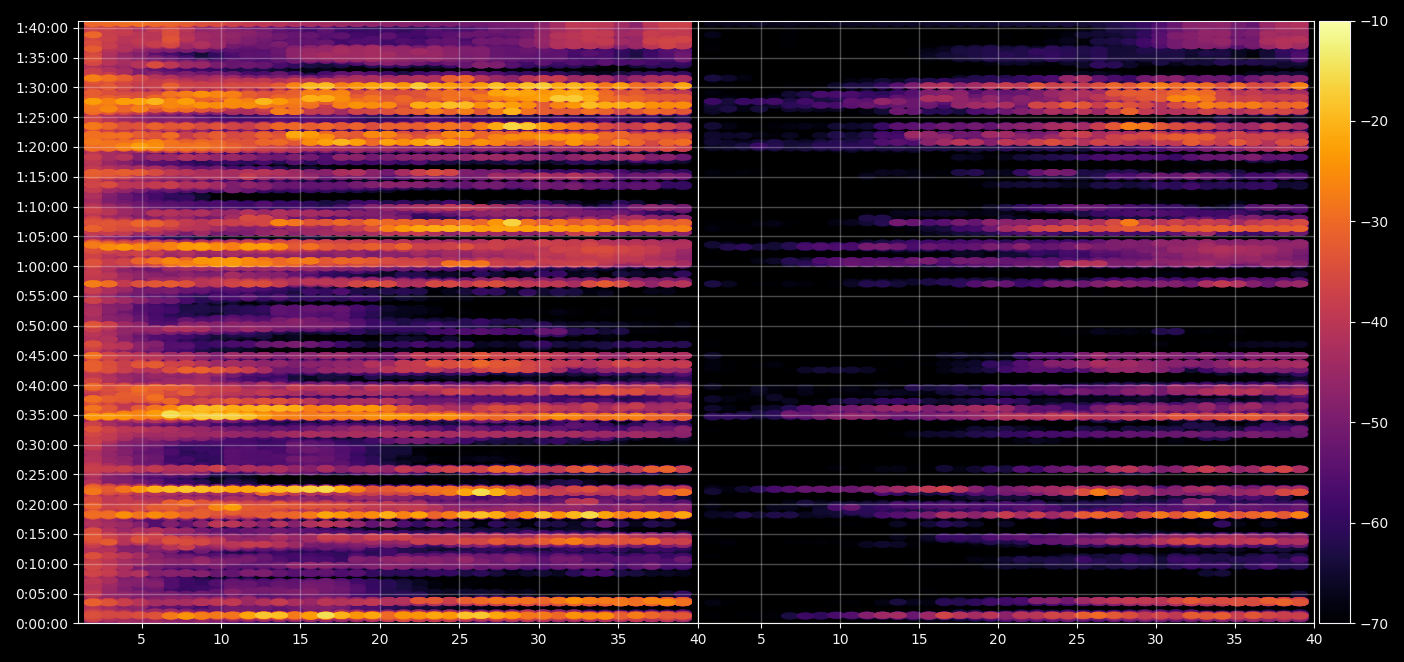This screenshot has width=1404, height=662.
Task: Click the "0:55:00" y-axis label
Action: [42, 296]
